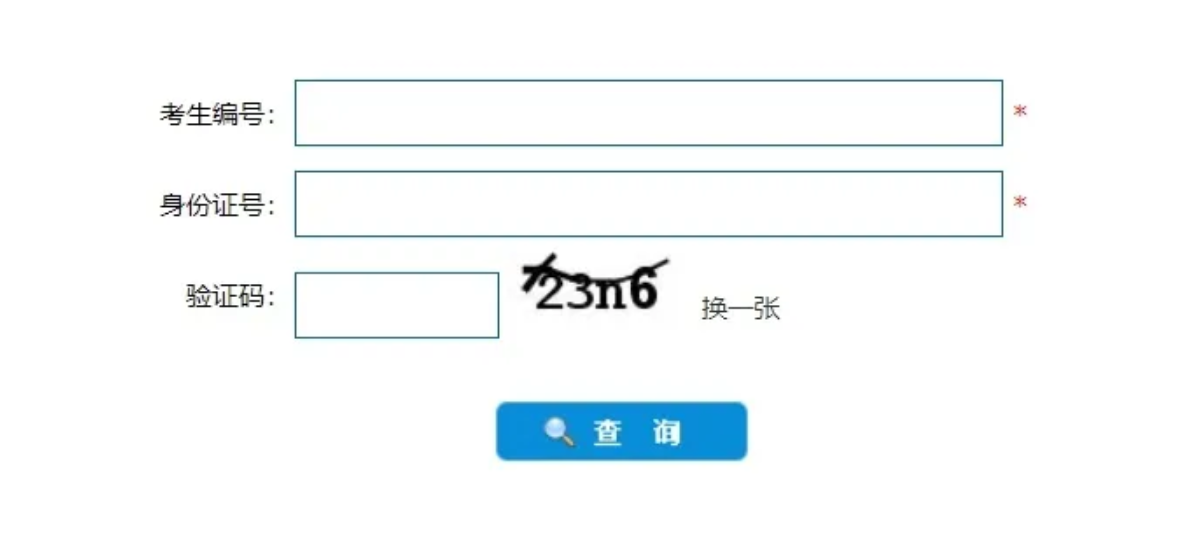
Task: Focus the 考生编号 text box
Action: coord(649,113)
